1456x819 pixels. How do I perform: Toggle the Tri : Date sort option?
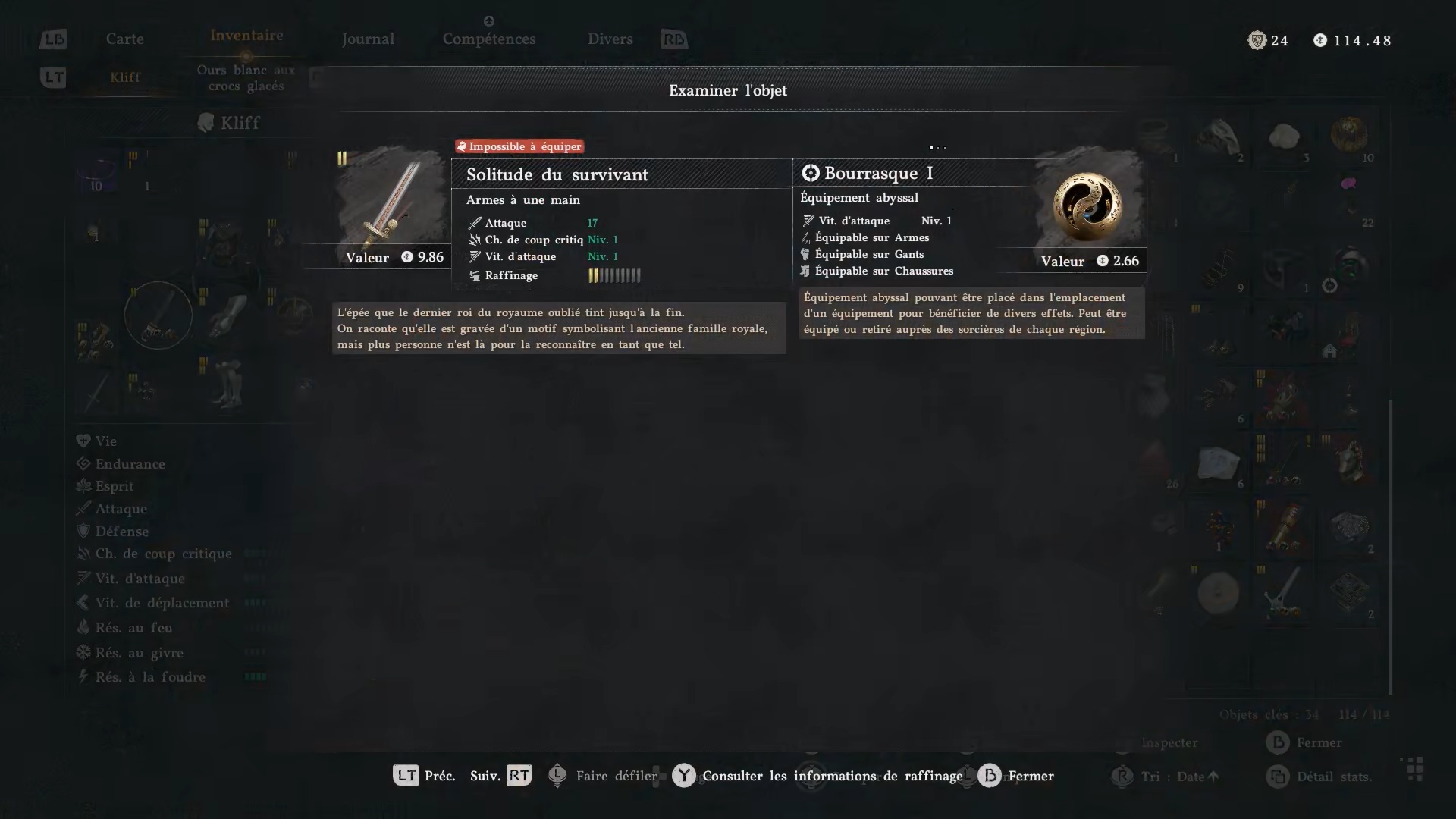[x=1181, y=776]
